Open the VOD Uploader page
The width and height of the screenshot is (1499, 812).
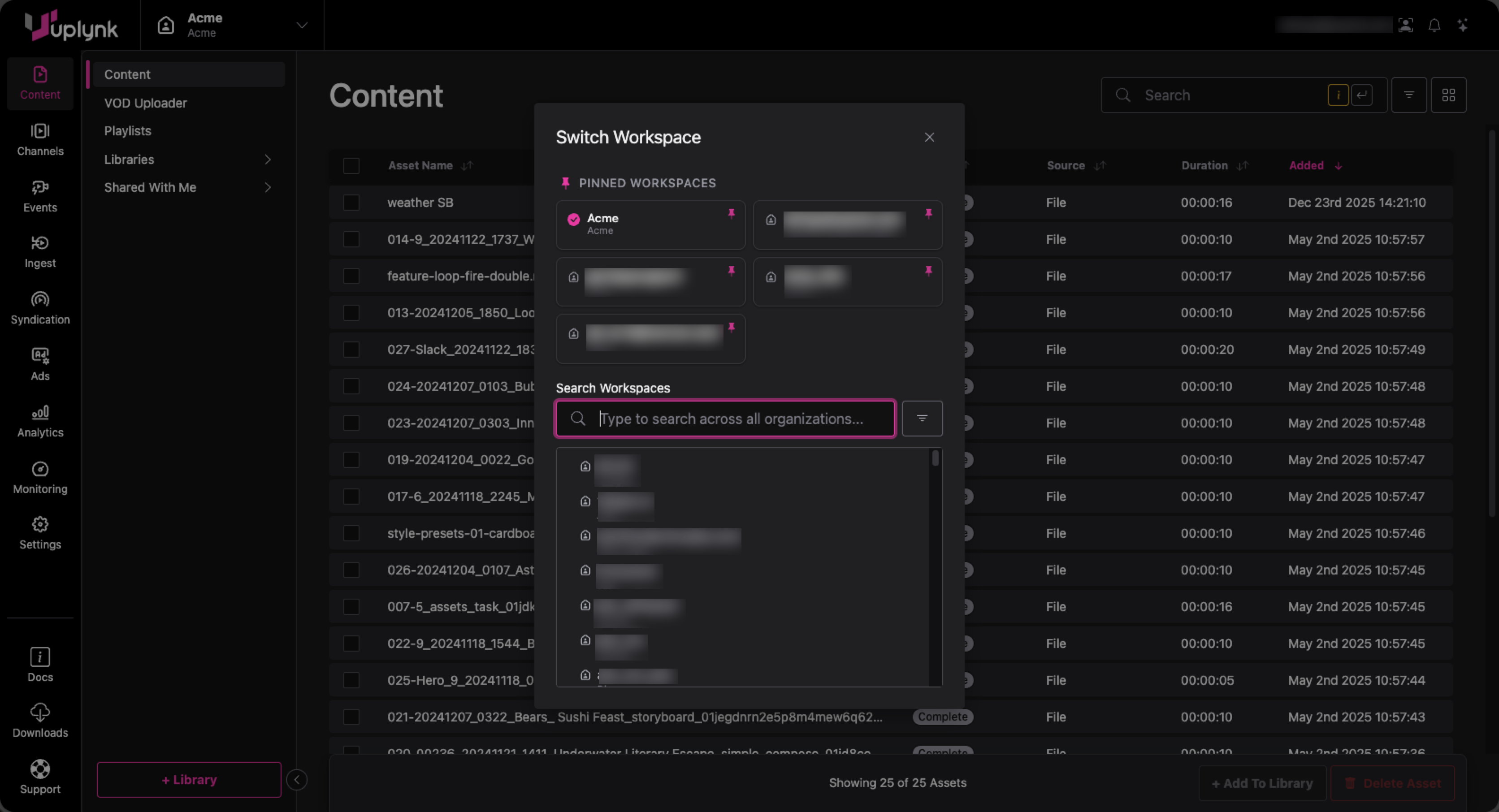[146, 103]
